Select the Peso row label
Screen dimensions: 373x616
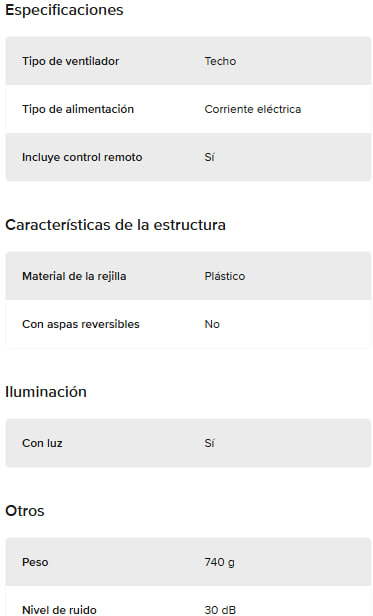pyautogui.click(x=35, y=562)
